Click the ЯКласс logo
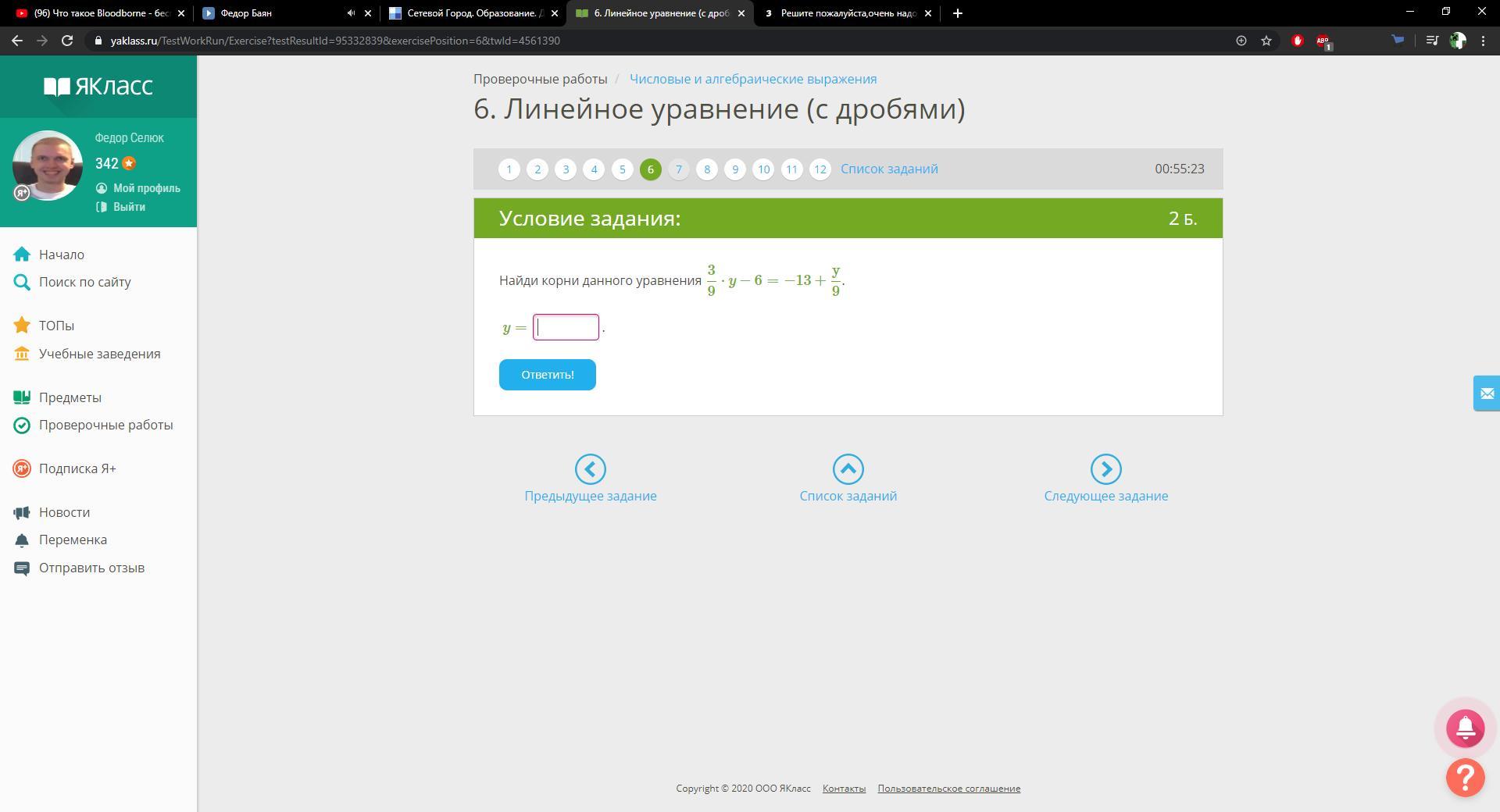1500x812 pixels. point(98,86)
